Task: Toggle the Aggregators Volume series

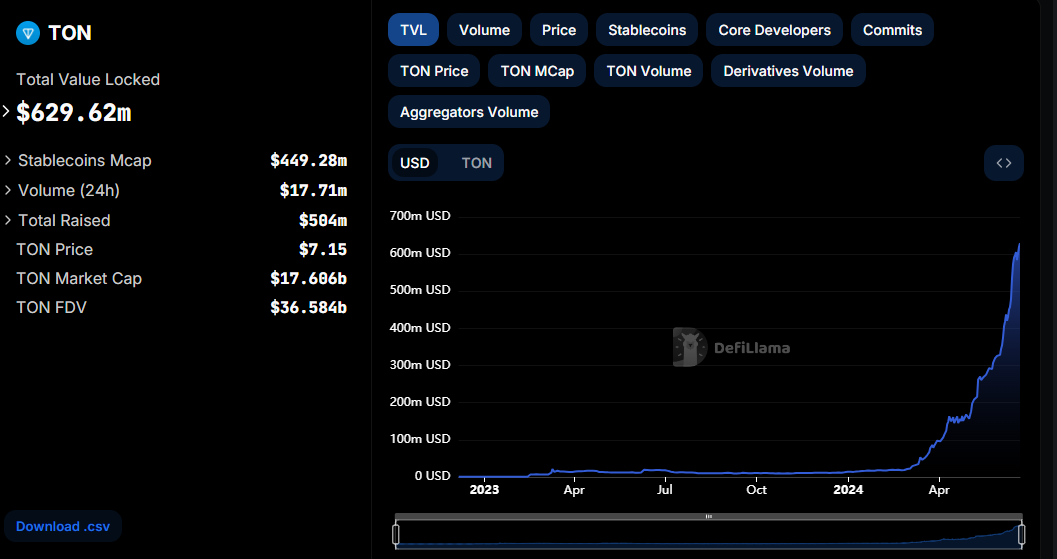Action: (x=469, y=112)
